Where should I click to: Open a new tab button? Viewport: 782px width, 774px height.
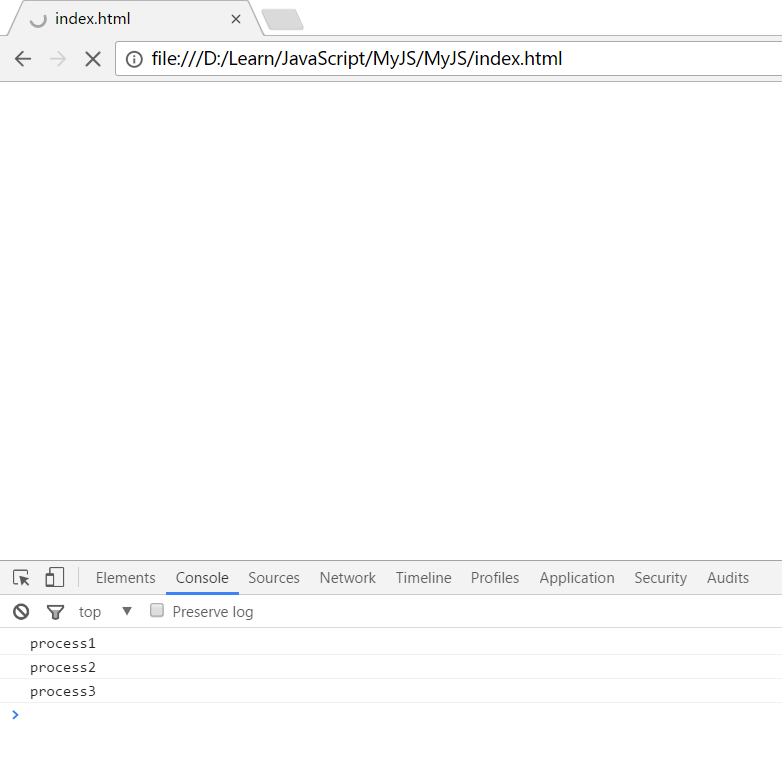(x=282, y=19)
